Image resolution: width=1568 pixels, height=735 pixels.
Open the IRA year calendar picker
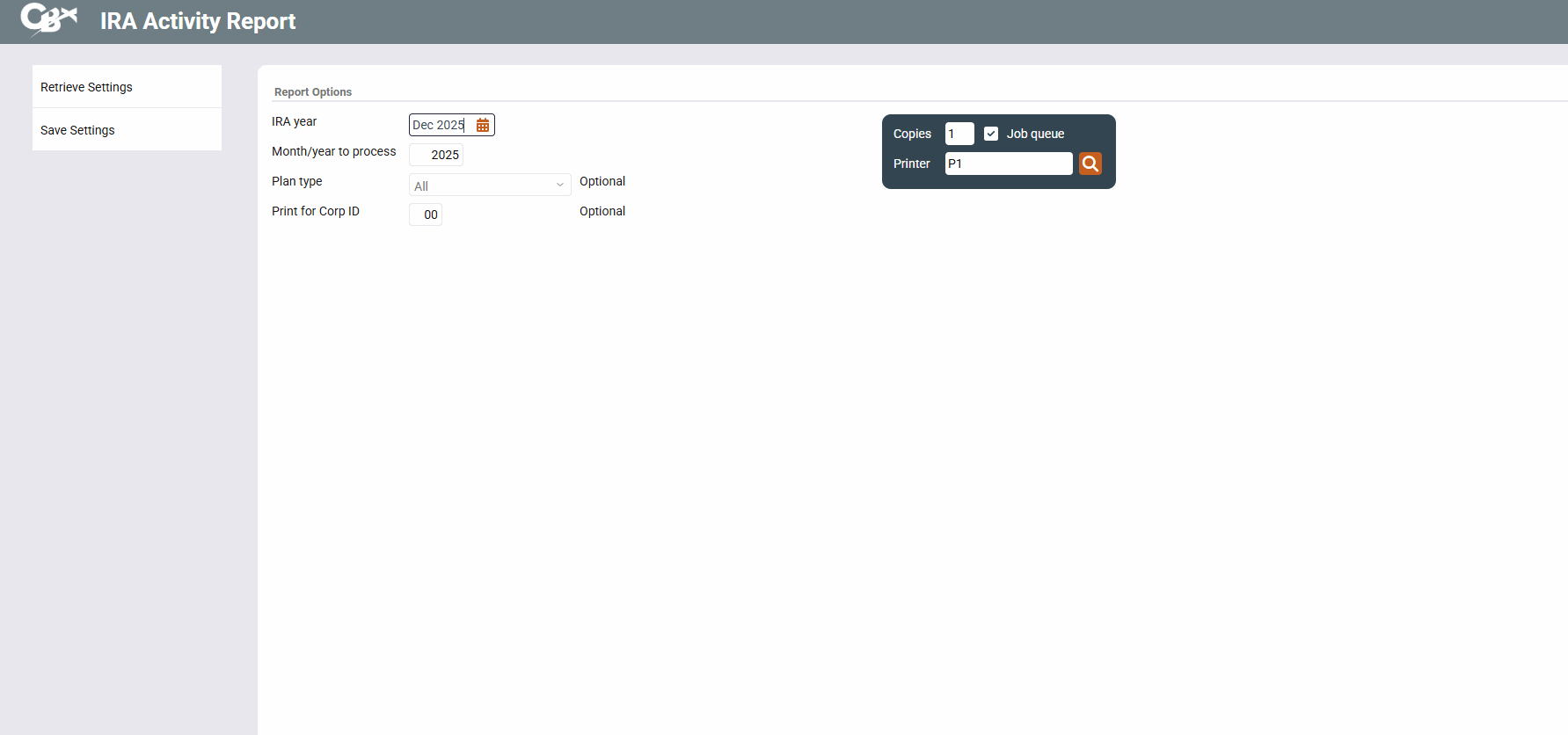tap(483, 126)
